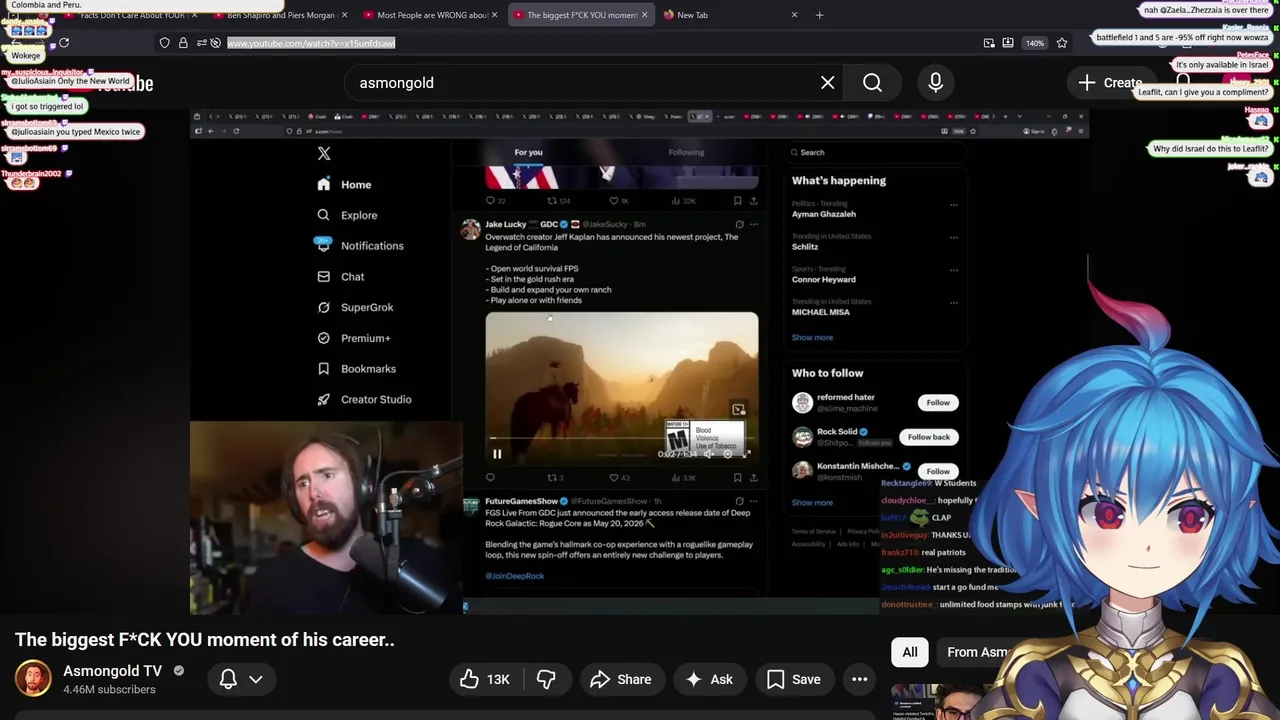Screen dimensions: 1280x720
Task: Open Explore in the video's X sidebar
Action: point(347,215)
